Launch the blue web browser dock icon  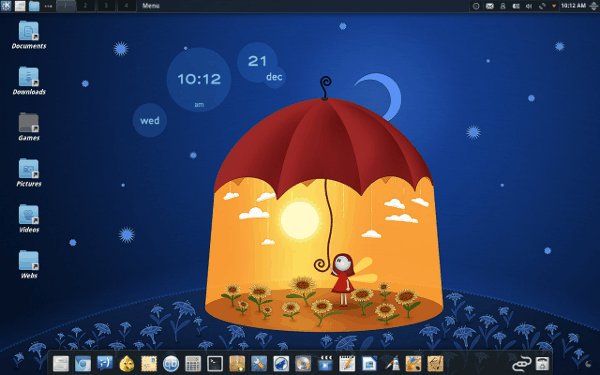[83, 364]
